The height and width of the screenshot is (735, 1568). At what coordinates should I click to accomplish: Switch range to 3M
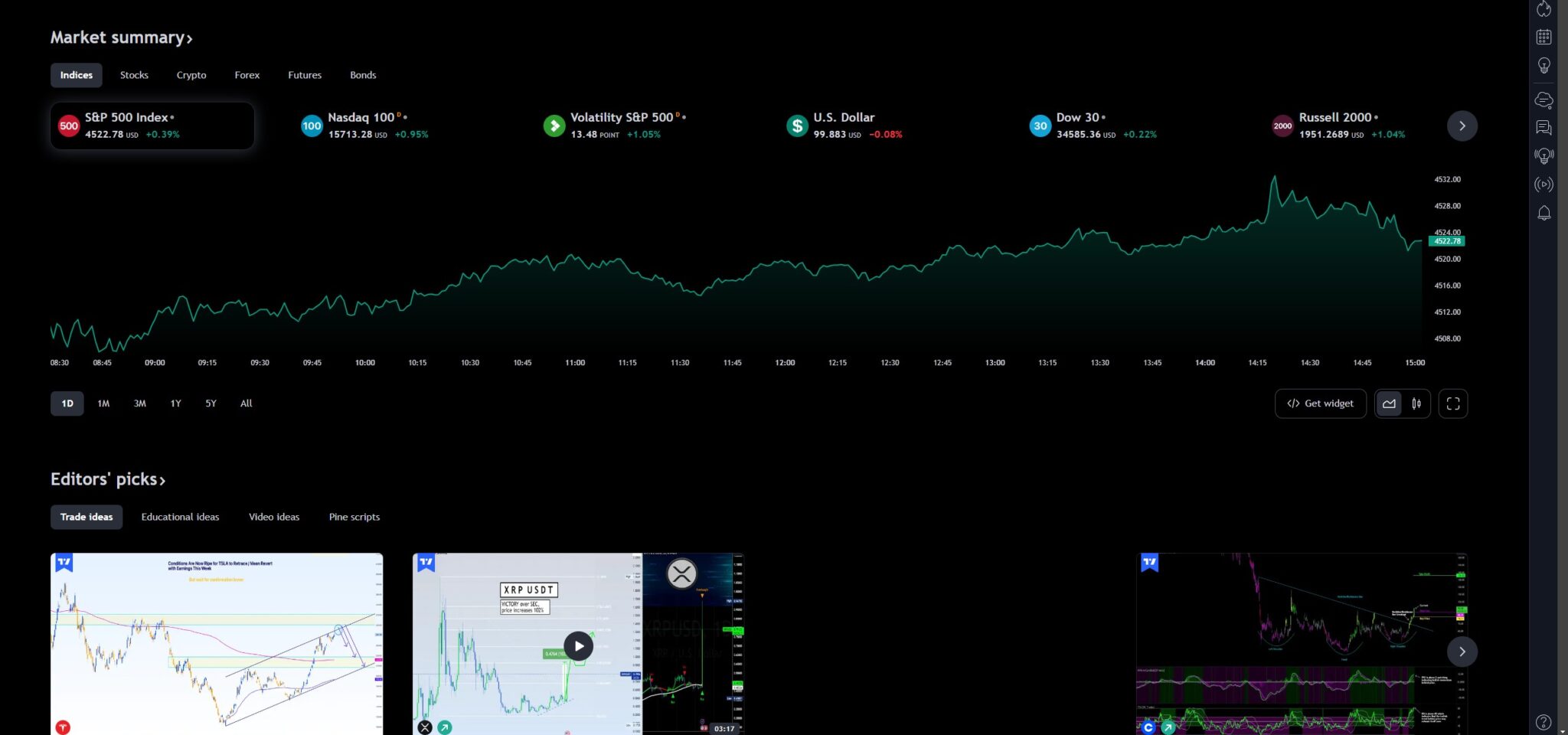click(139, 403)
